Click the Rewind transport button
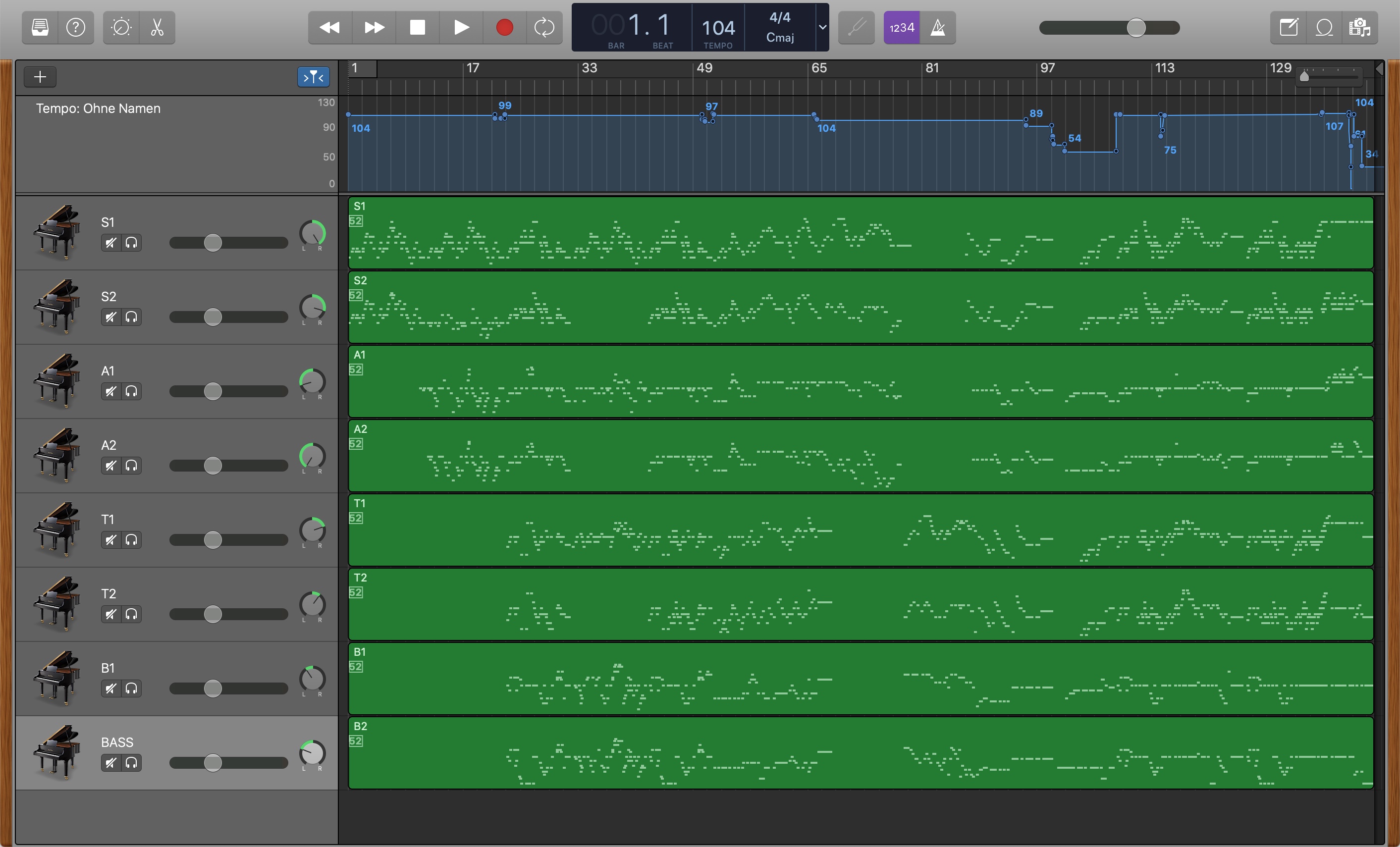 pyautogui.click(x=329, y=27)
